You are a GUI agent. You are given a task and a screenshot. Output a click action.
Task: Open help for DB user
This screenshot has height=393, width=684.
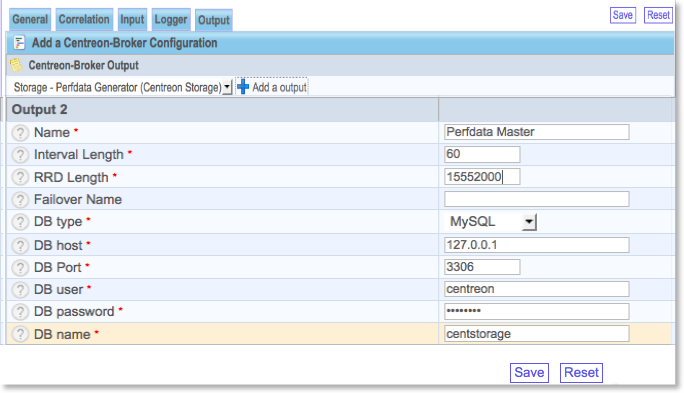pyautogui.click(x=20, y=290)
